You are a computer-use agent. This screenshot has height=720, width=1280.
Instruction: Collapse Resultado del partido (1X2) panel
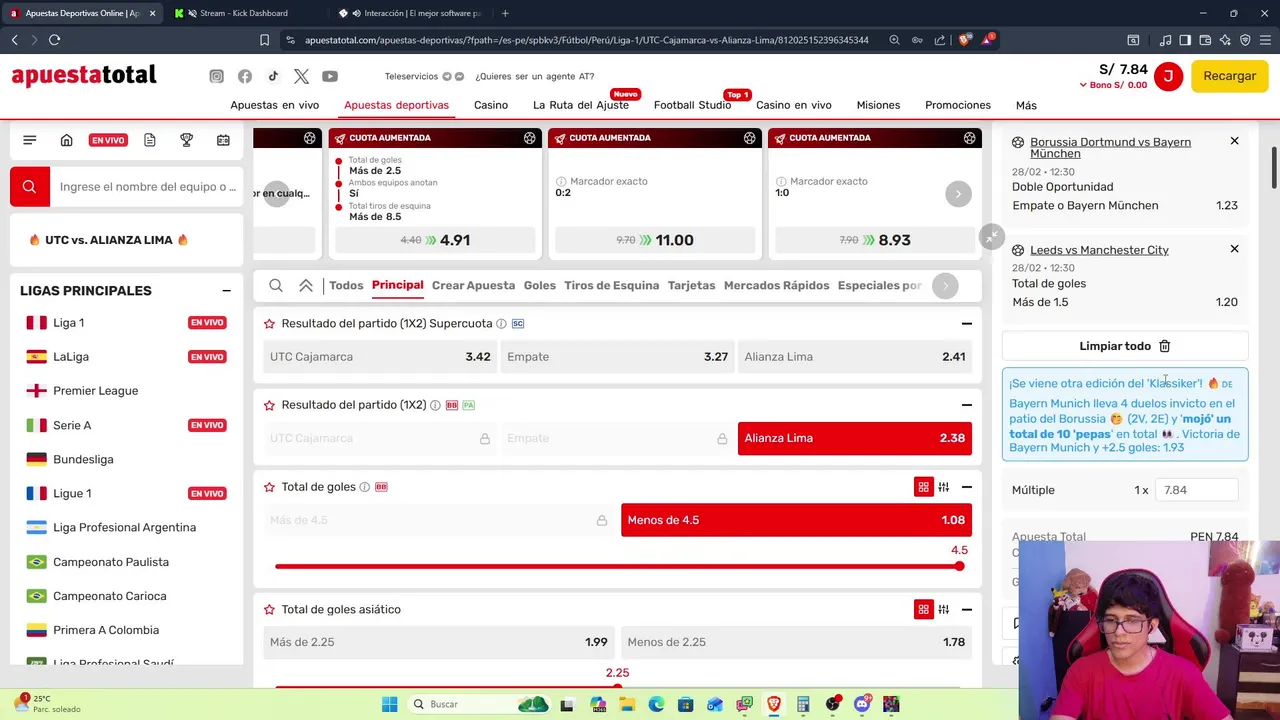pyautogui.click(x=966, y=405)
